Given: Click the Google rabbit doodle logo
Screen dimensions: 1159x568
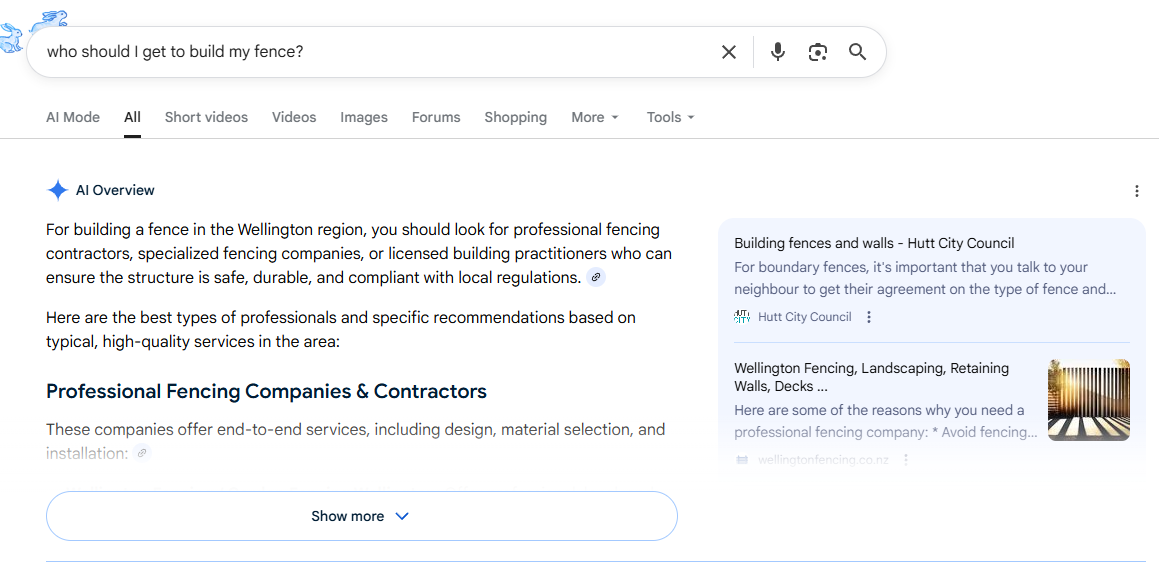Looking at the screenshot, I should (33, 30).
